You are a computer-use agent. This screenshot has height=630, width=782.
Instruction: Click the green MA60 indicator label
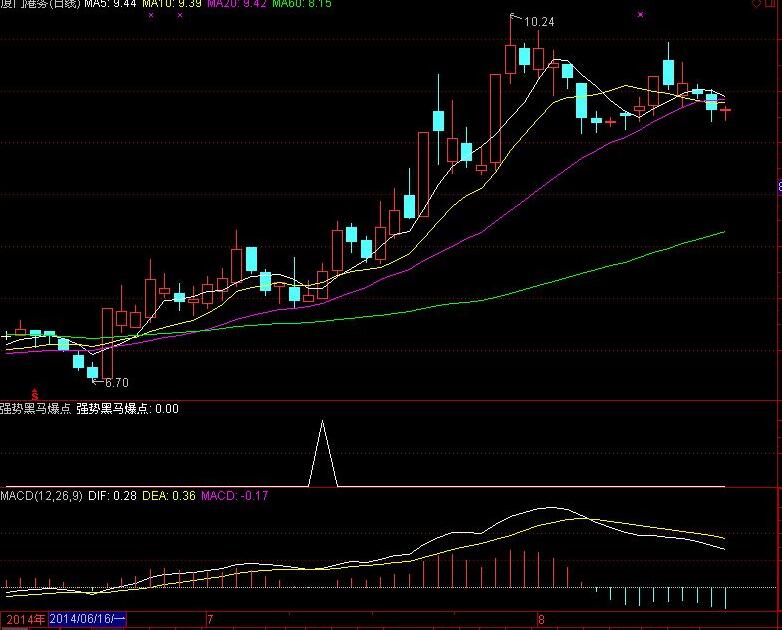pyautogui.click(x=301, y=5)
